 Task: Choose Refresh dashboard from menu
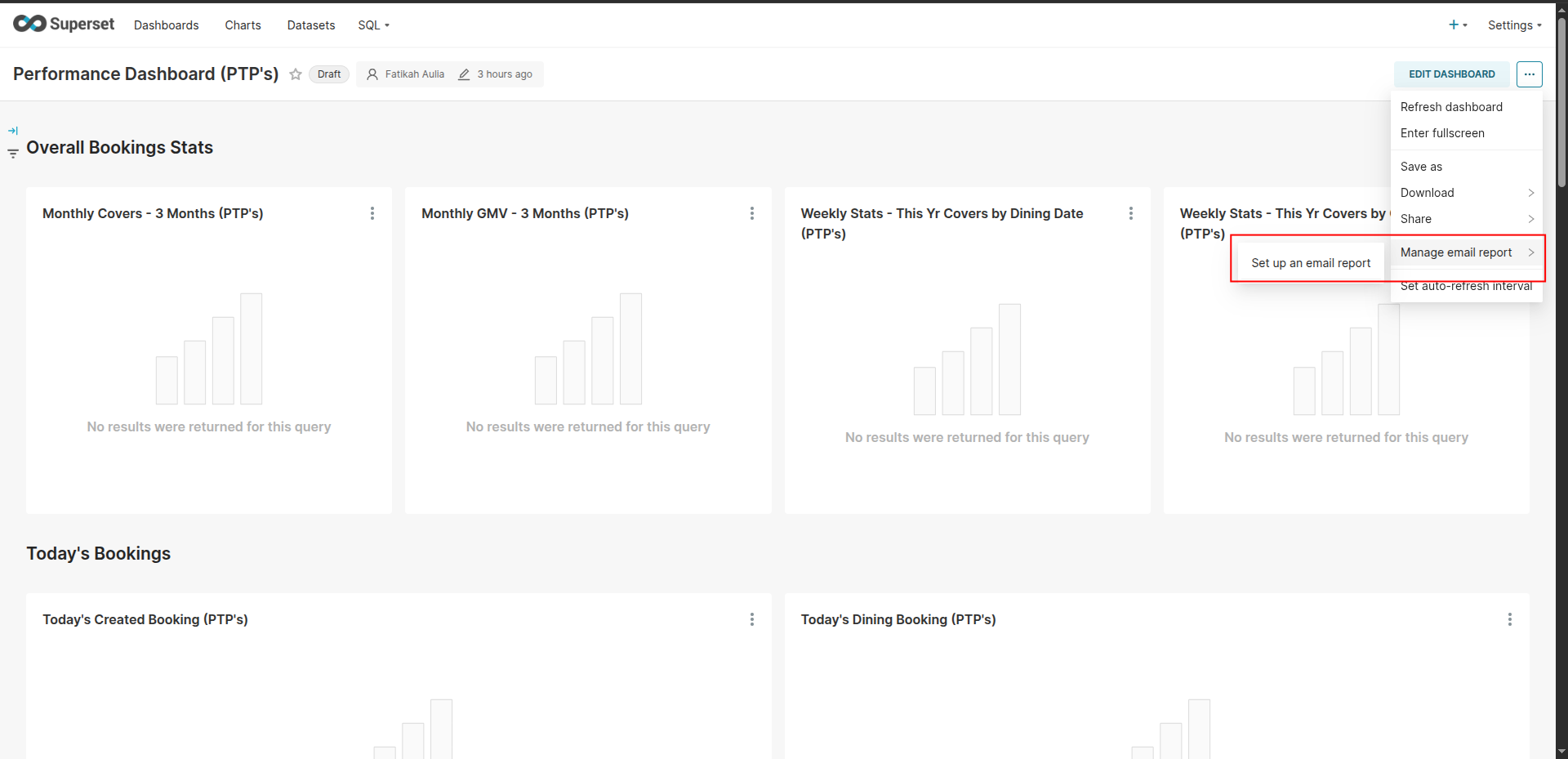click(x=1451, y=107)
